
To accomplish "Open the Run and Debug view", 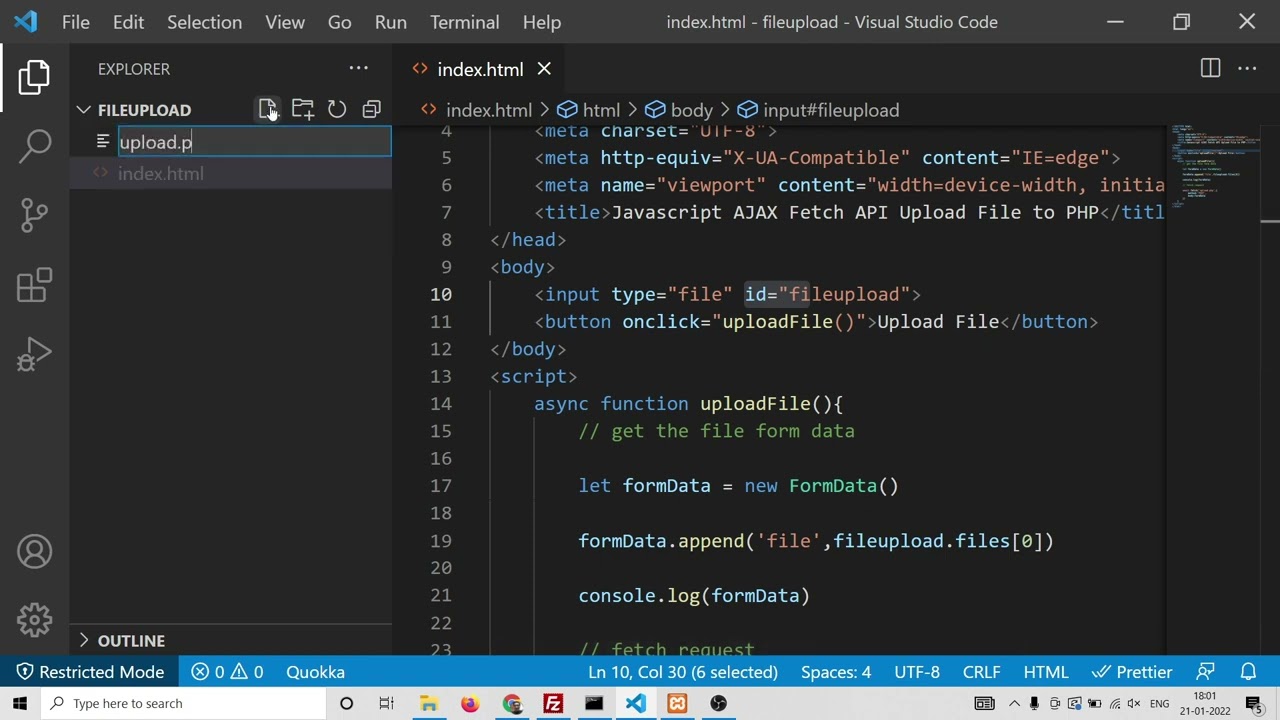I will (x=34, y=355).
